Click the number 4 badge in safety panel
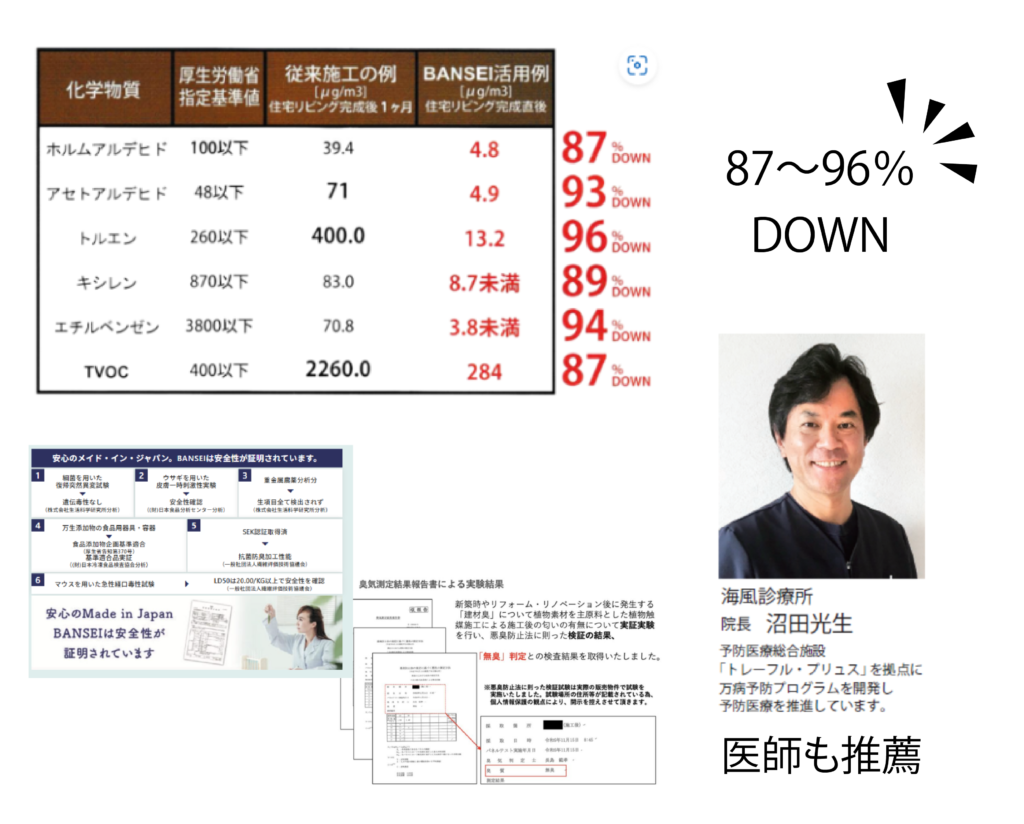 (x=37, y=525)
